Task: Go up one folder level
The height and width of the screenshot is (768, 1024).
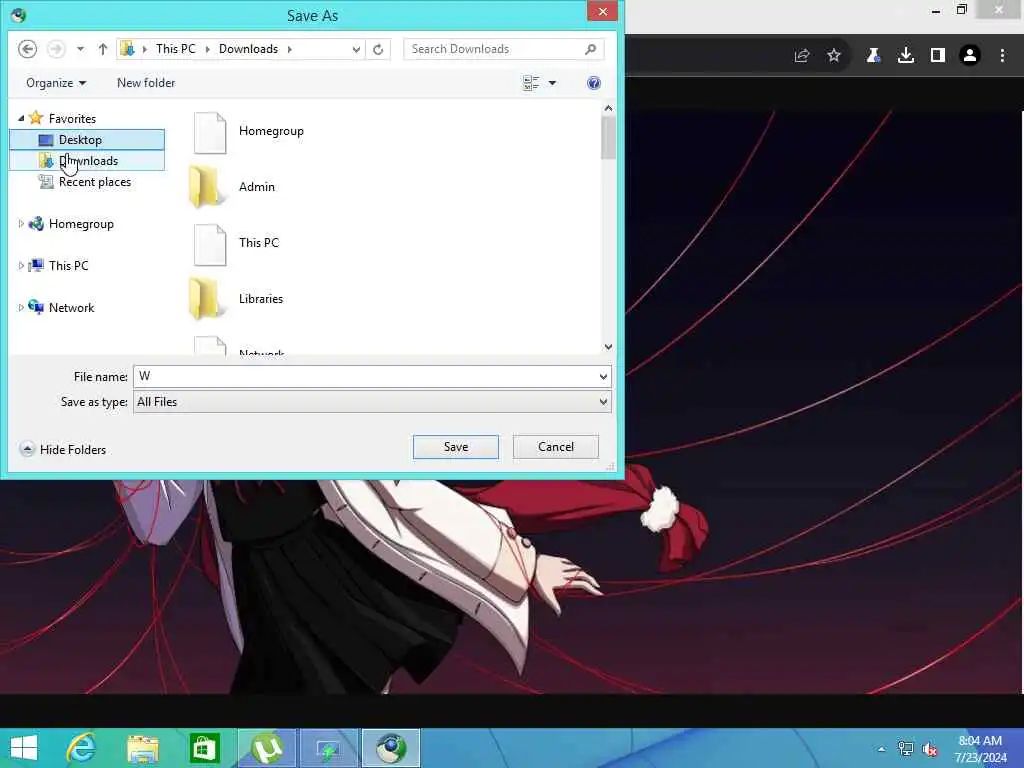Action: [103, 49]
